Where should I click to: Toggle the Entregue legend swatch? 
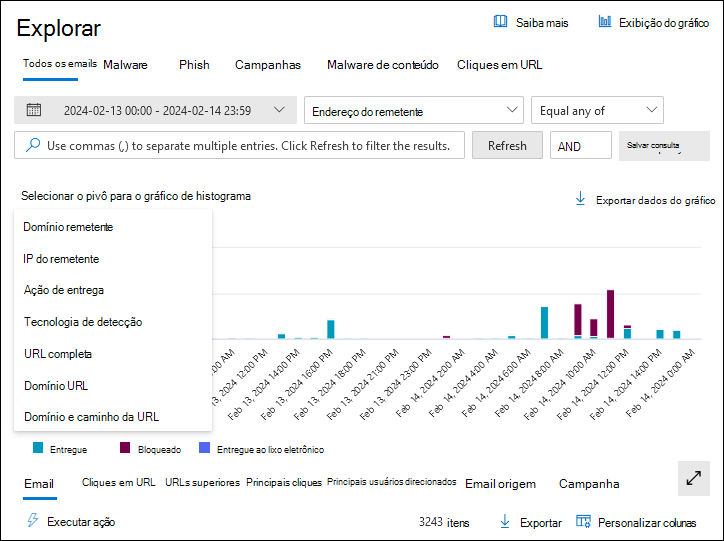pyautogui.click(x=38, y=449)
